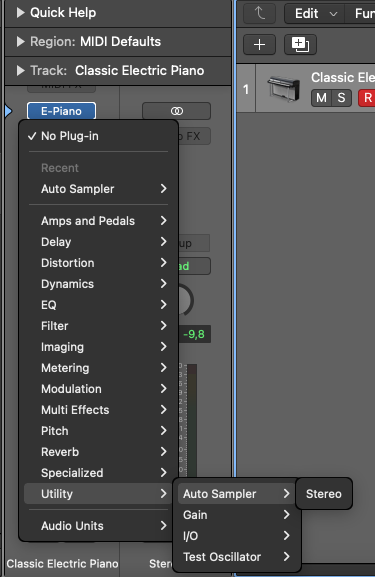Duplicate track with the duplicate button
The height and width of the screenshot is (577, 375).
pyautogui.click(x=300, y=45)
